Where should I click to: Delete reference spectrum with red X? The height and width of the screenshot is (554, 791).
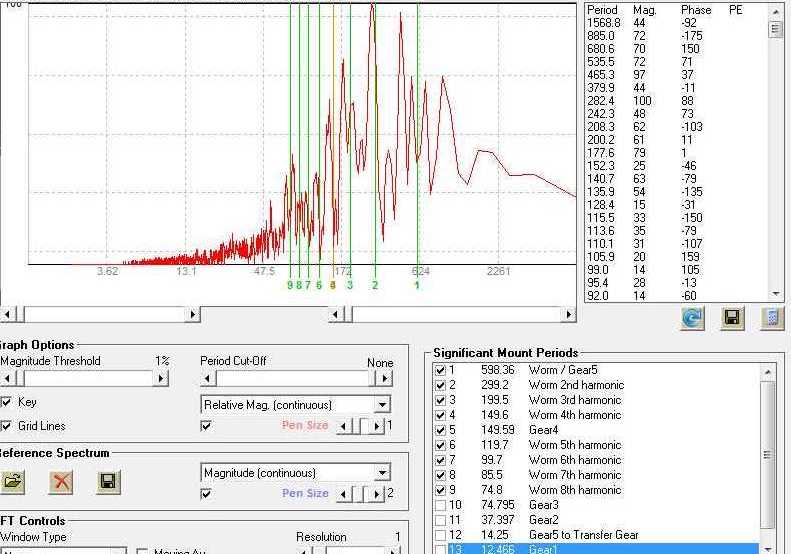pyautogui.click(x=62, y=482)
